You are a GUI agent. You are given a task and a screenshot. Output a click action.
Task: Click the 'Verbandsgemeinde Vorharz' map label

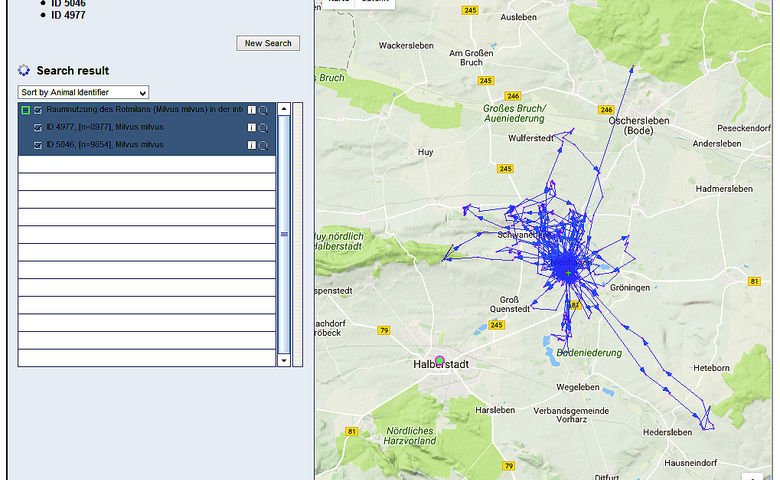(x=571, y=415)
